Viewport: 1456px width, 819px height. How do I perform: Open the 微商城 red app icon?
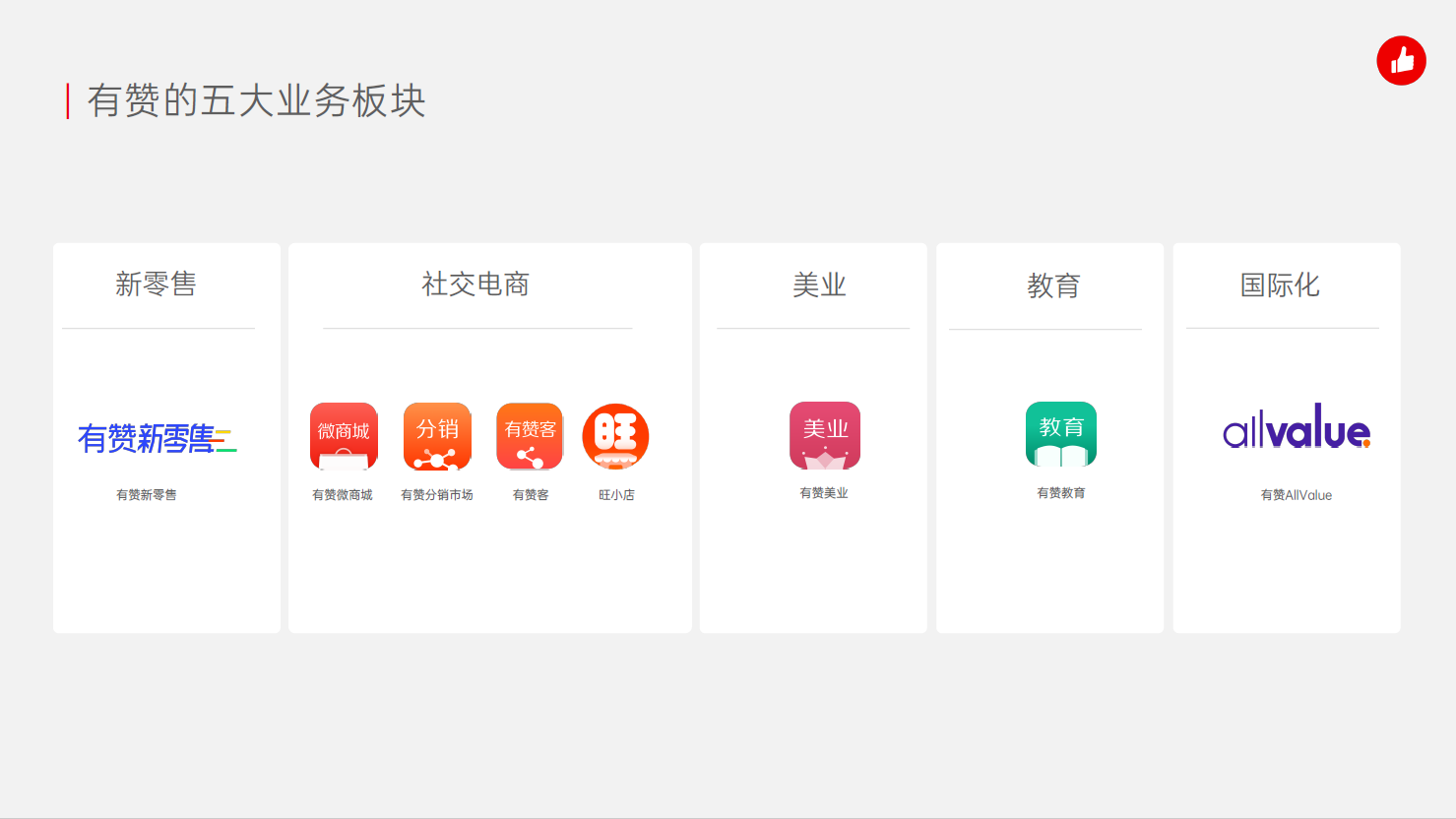tap(344, 436)
